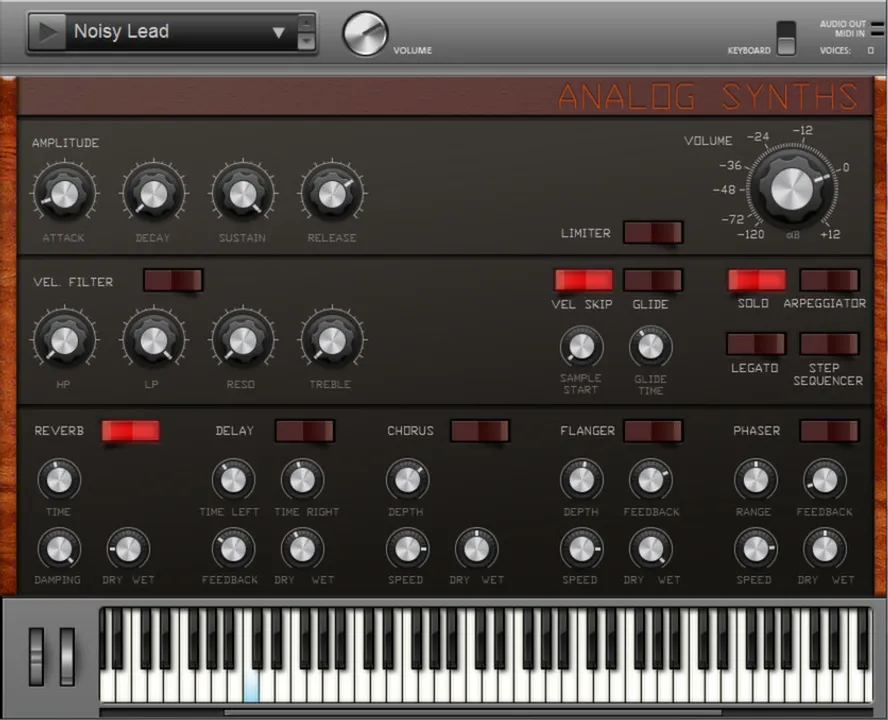
Task: Click the Chorus Depth knob
Action: click(407, 480)
